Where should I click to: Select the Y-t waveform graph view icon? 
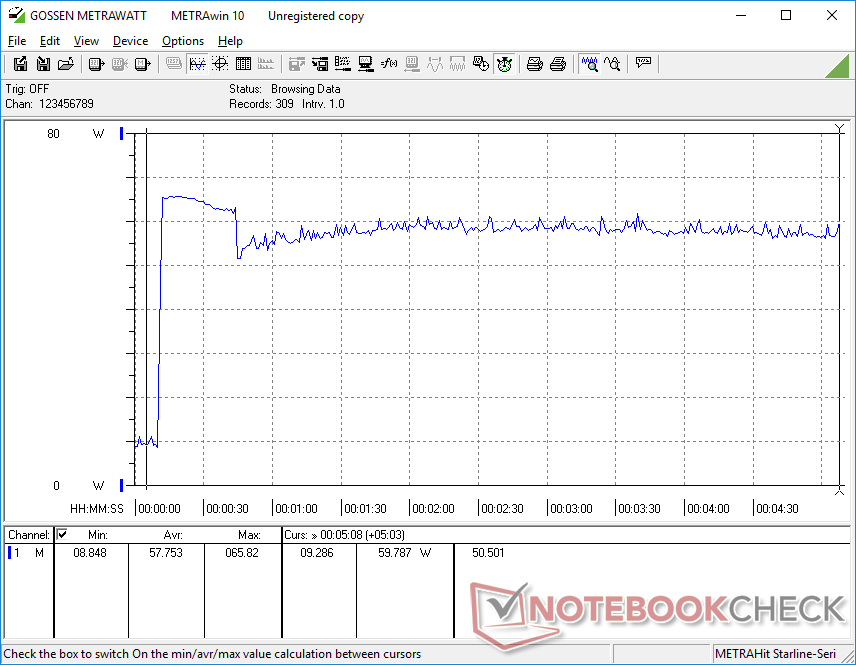pyautogui.click(x=197, y=64)
